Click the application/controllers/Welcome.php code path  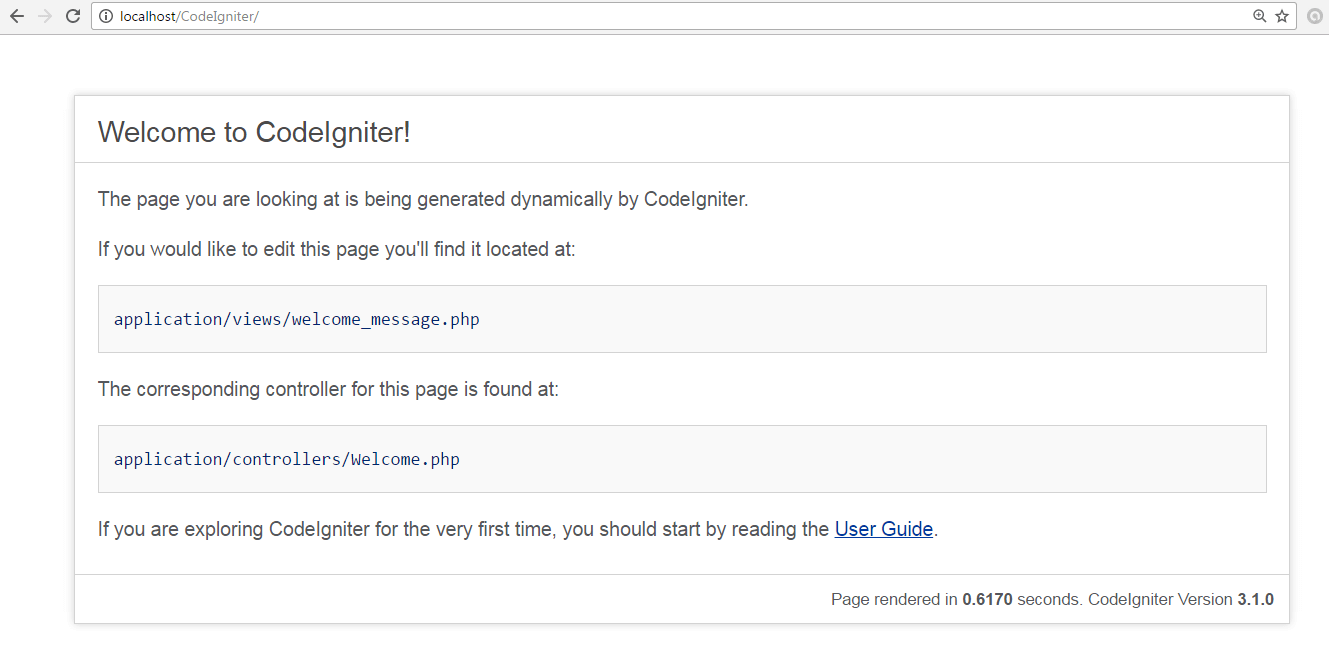click(287, 460)
